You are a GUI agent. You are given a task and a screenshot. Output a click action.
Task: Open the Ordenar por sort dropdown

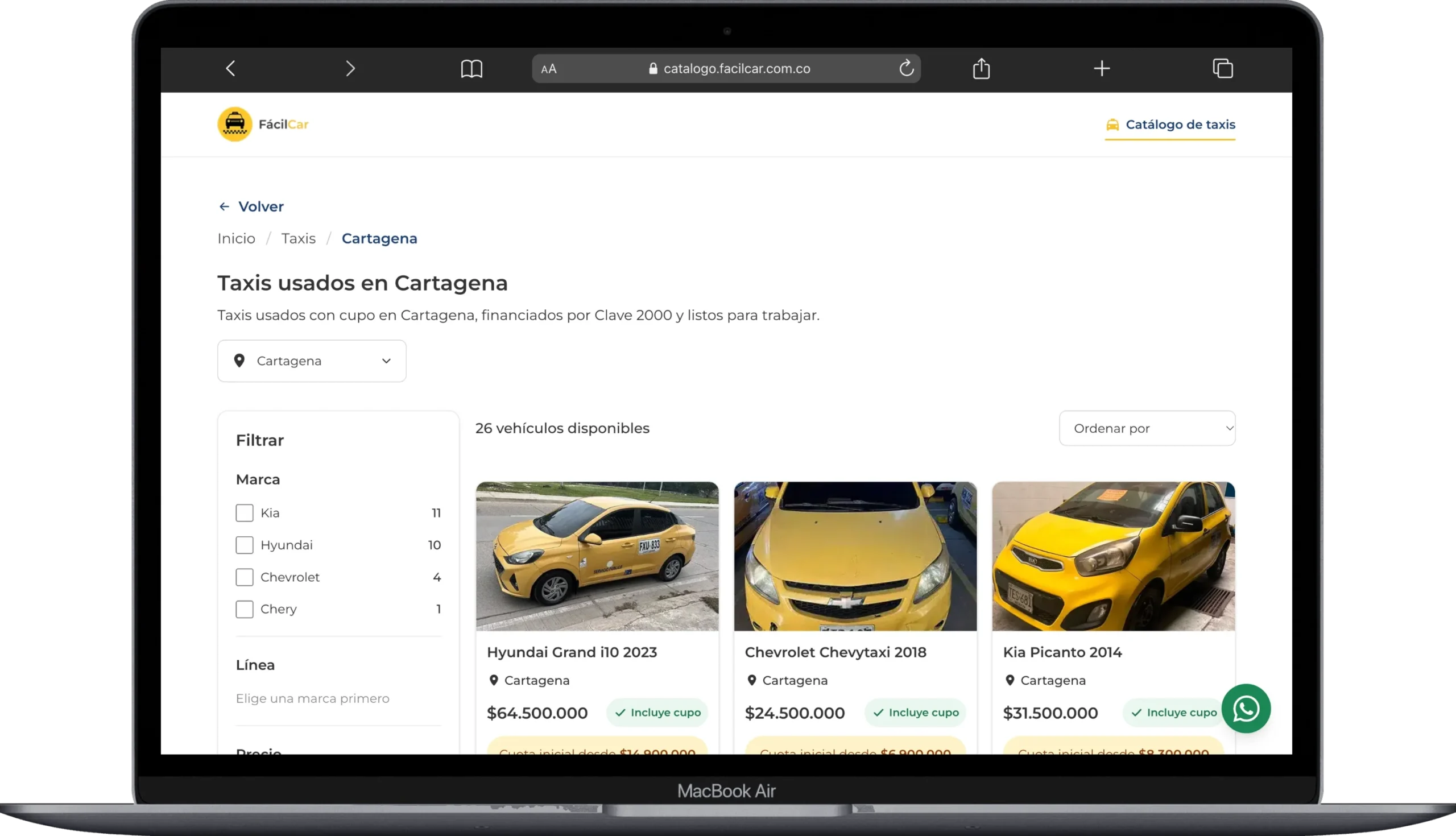tap(1147, 428)
